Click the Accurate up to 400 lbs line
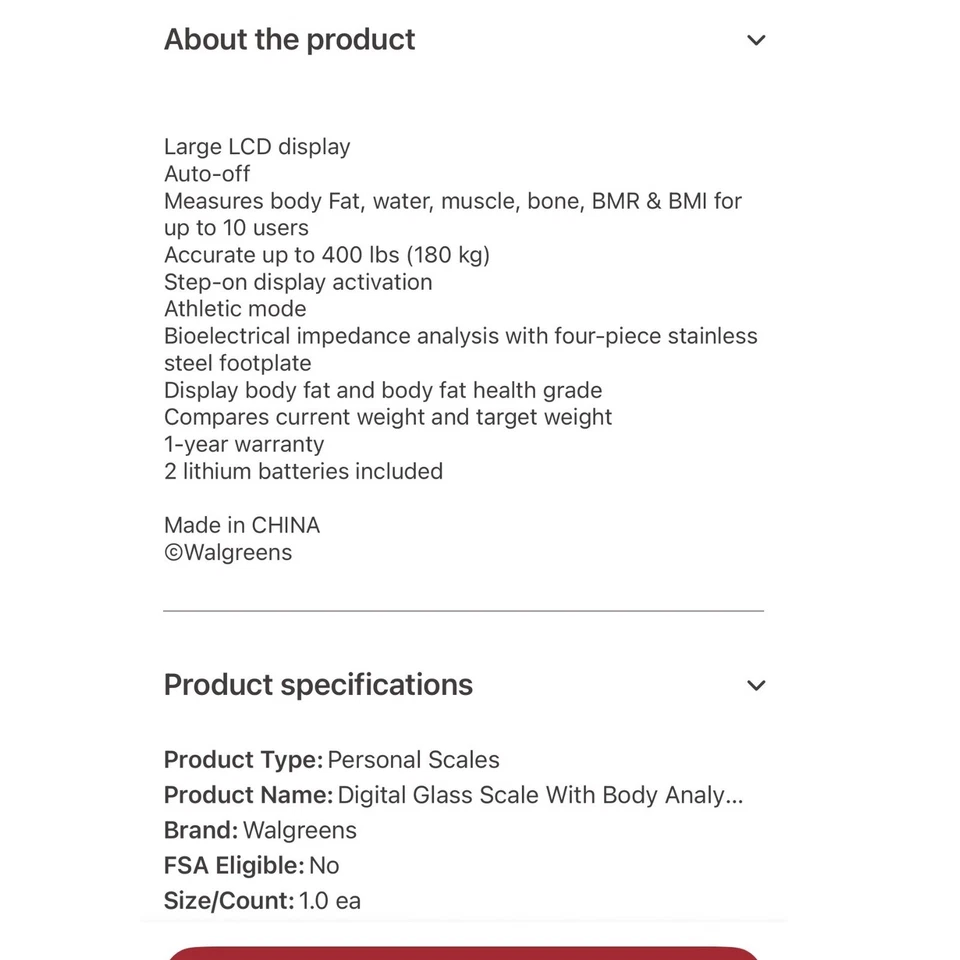The height and width of the screenshot is (960, 960). coord(327,255)
